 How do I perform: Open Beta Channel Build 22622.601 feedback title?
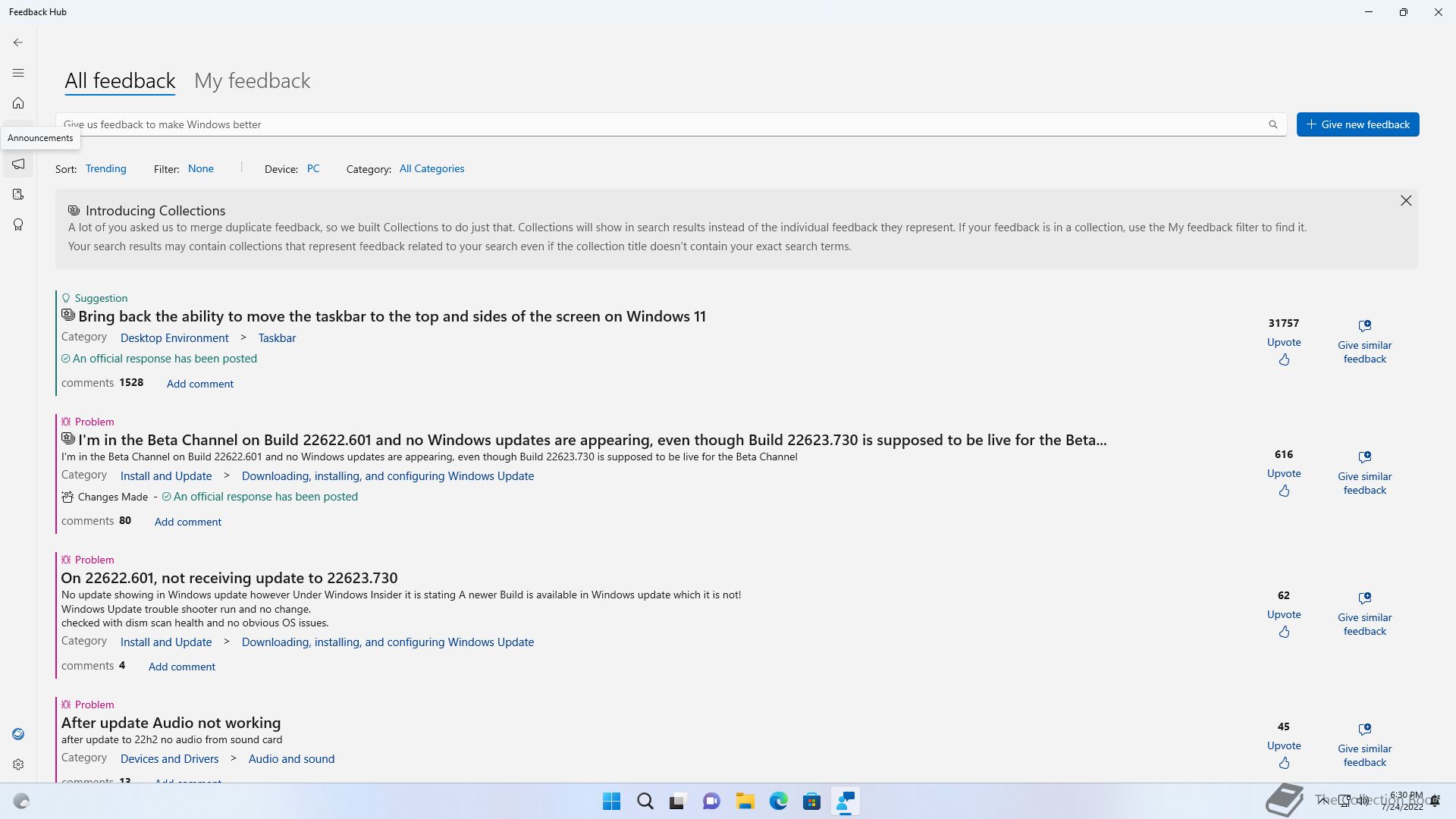coord(591,440)
